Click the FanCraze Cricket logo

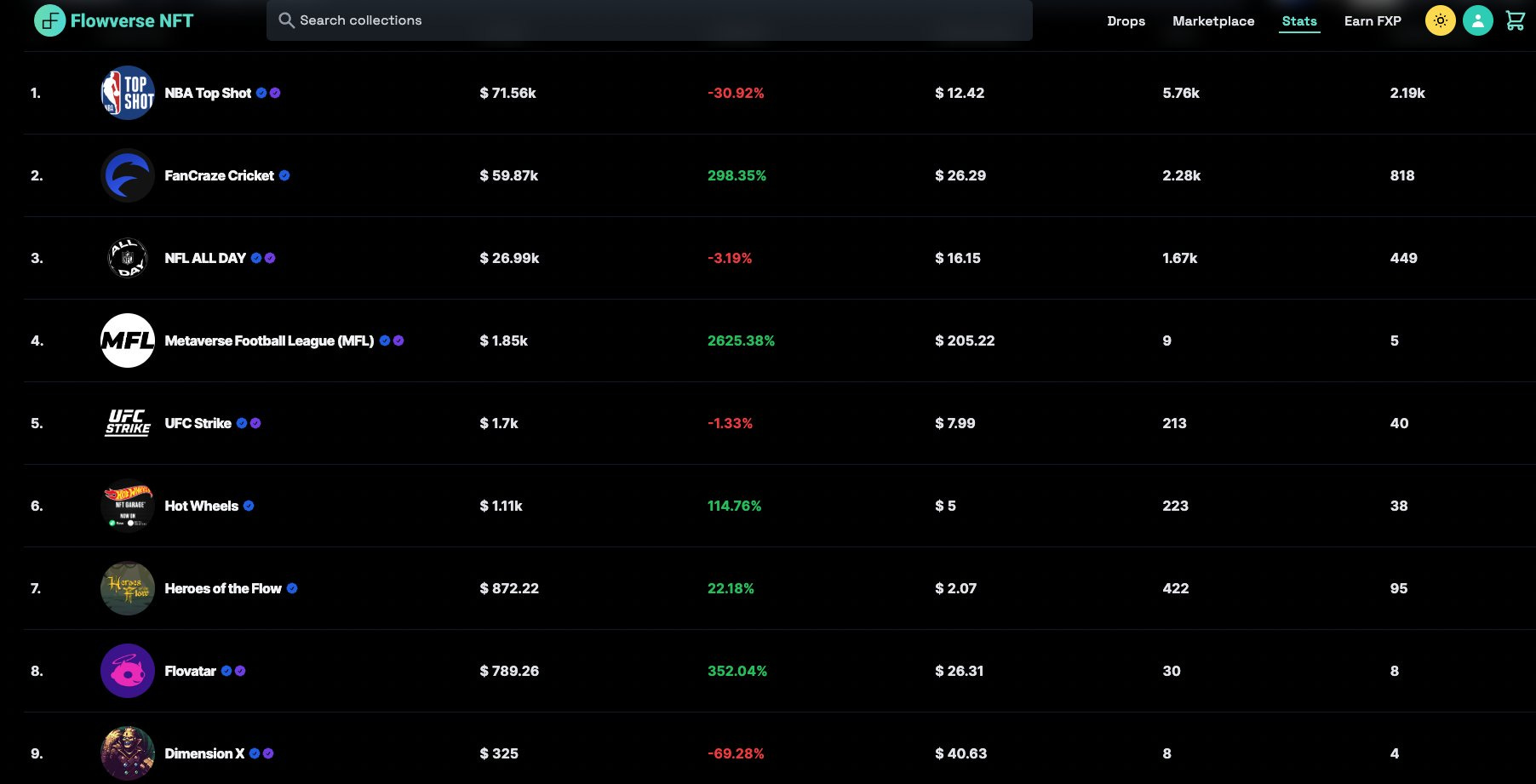pyautogui.click(x=128, y=175)
